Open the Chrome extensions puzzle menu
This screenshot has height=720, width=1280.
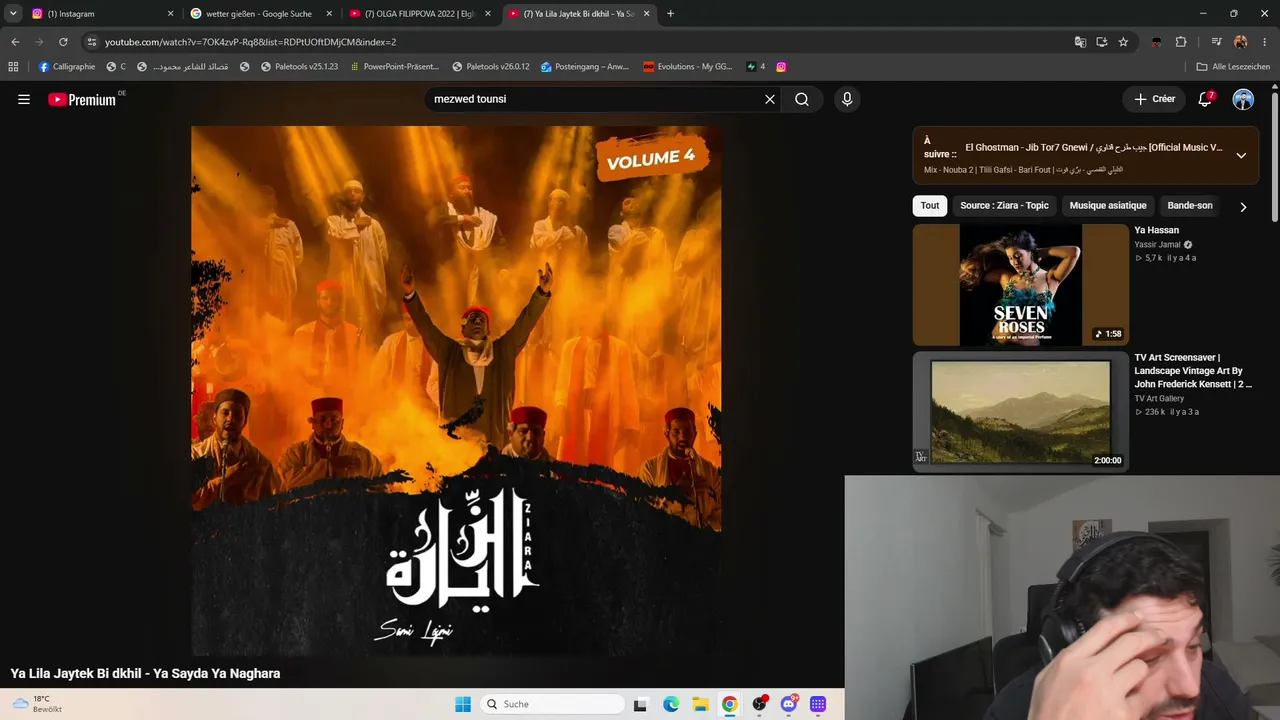tap(1181, 42)
